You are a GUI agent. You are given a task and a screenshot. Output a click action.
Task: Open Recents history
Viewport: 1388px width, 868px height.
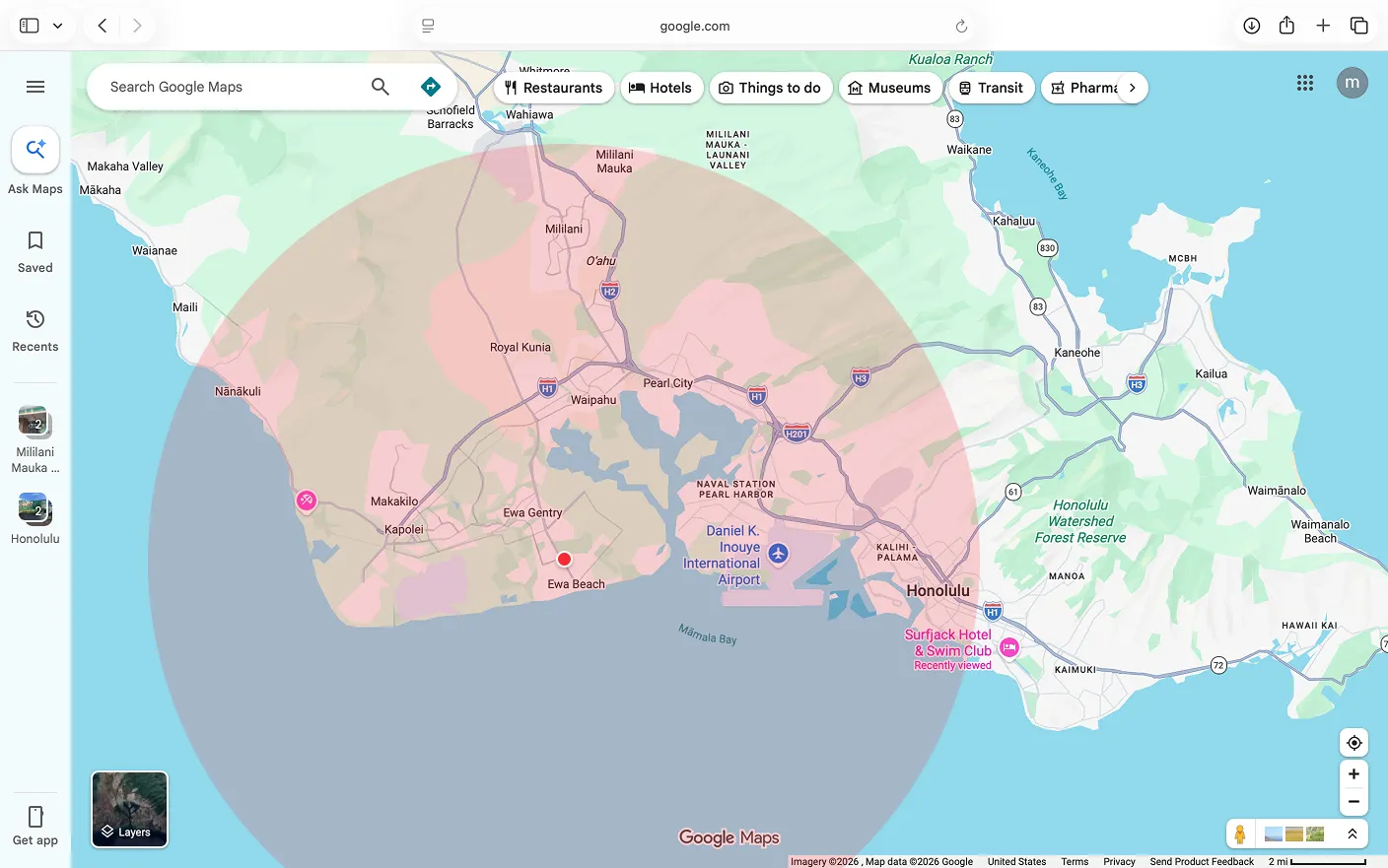[x=35, y=330]
